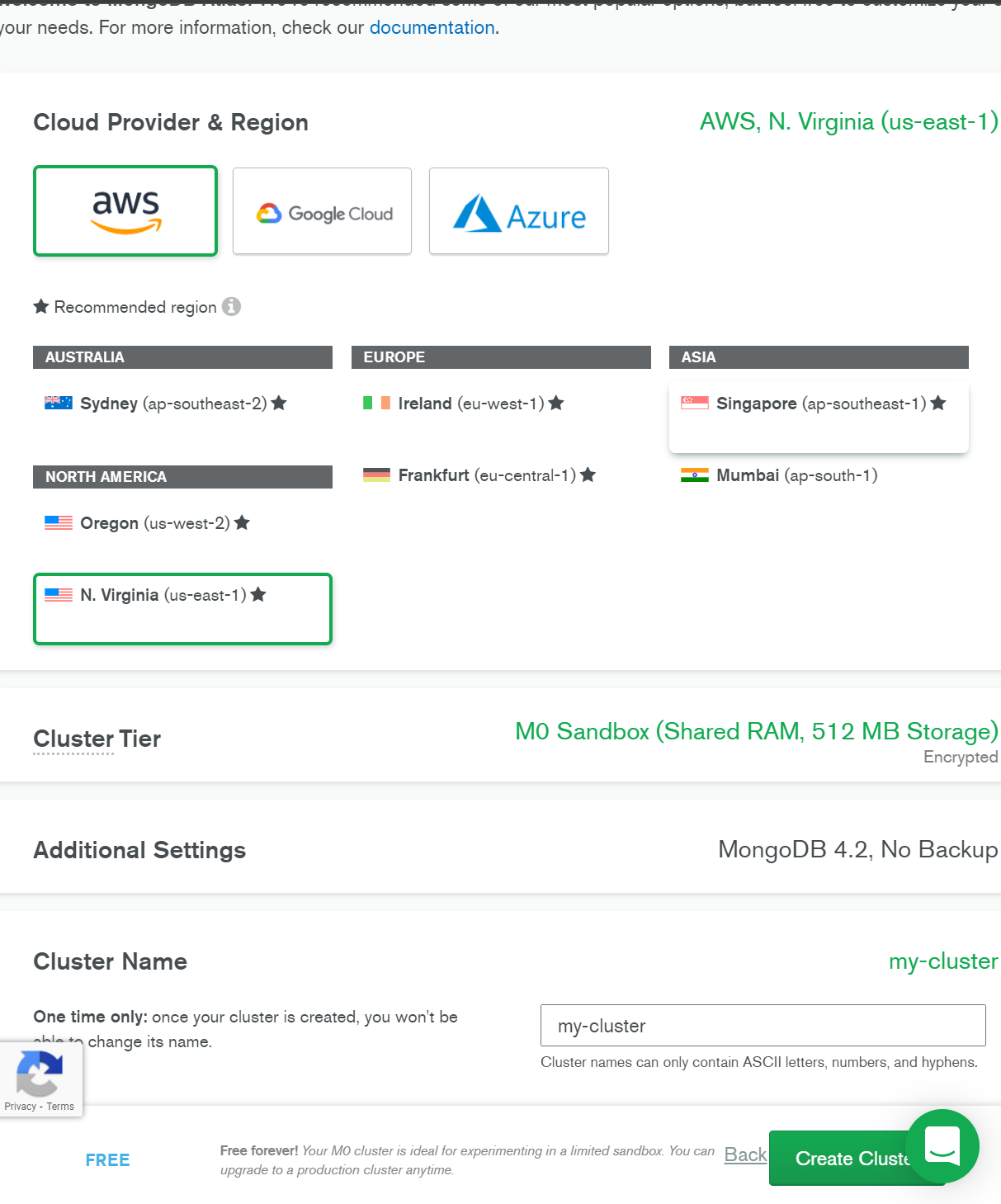The image size is (1001, 1204).
Task: Choose Google Cloud as provider
Action: pos(322,211)
